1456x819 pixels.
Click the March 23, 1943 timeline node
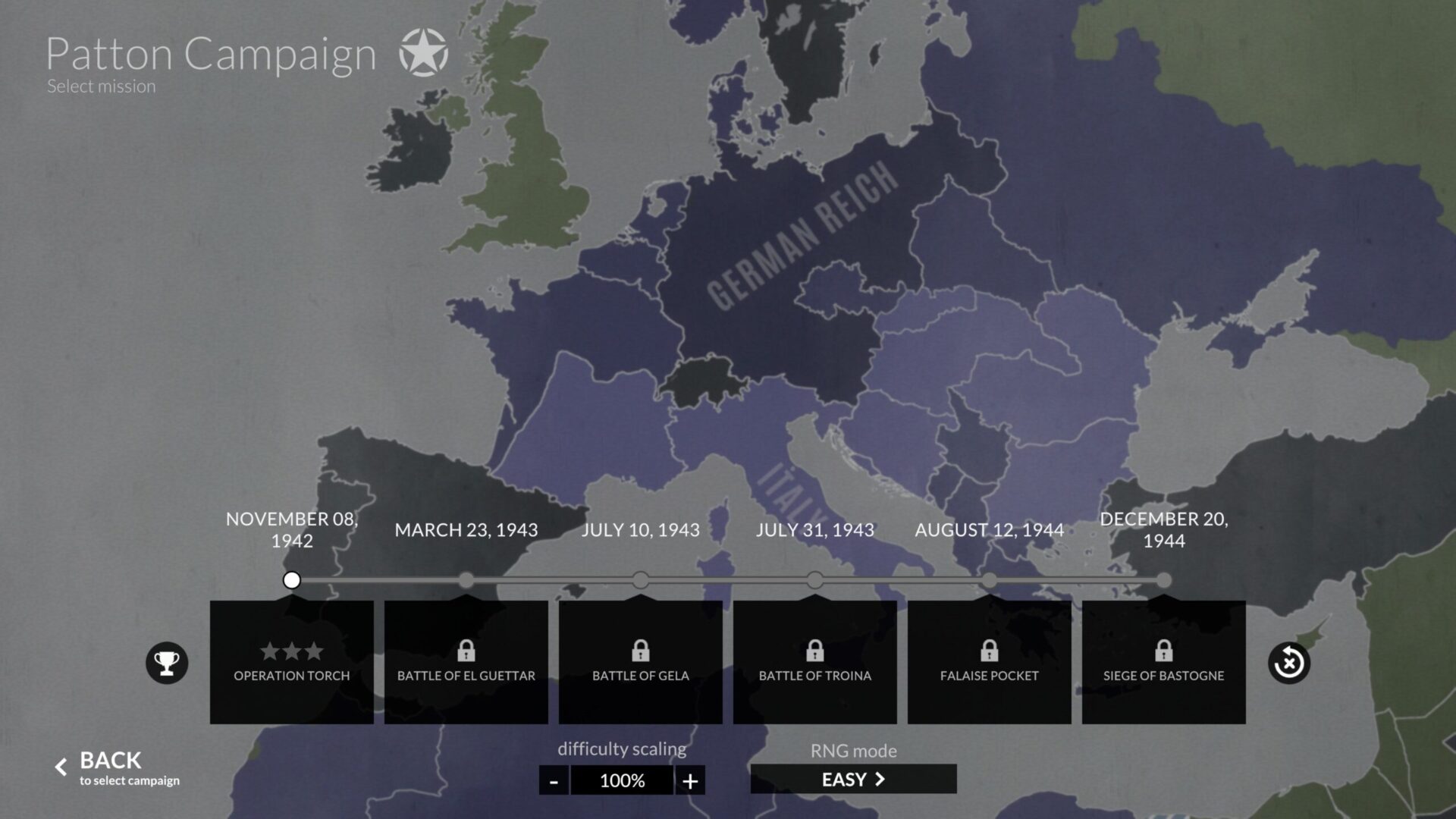pos(466,580)
